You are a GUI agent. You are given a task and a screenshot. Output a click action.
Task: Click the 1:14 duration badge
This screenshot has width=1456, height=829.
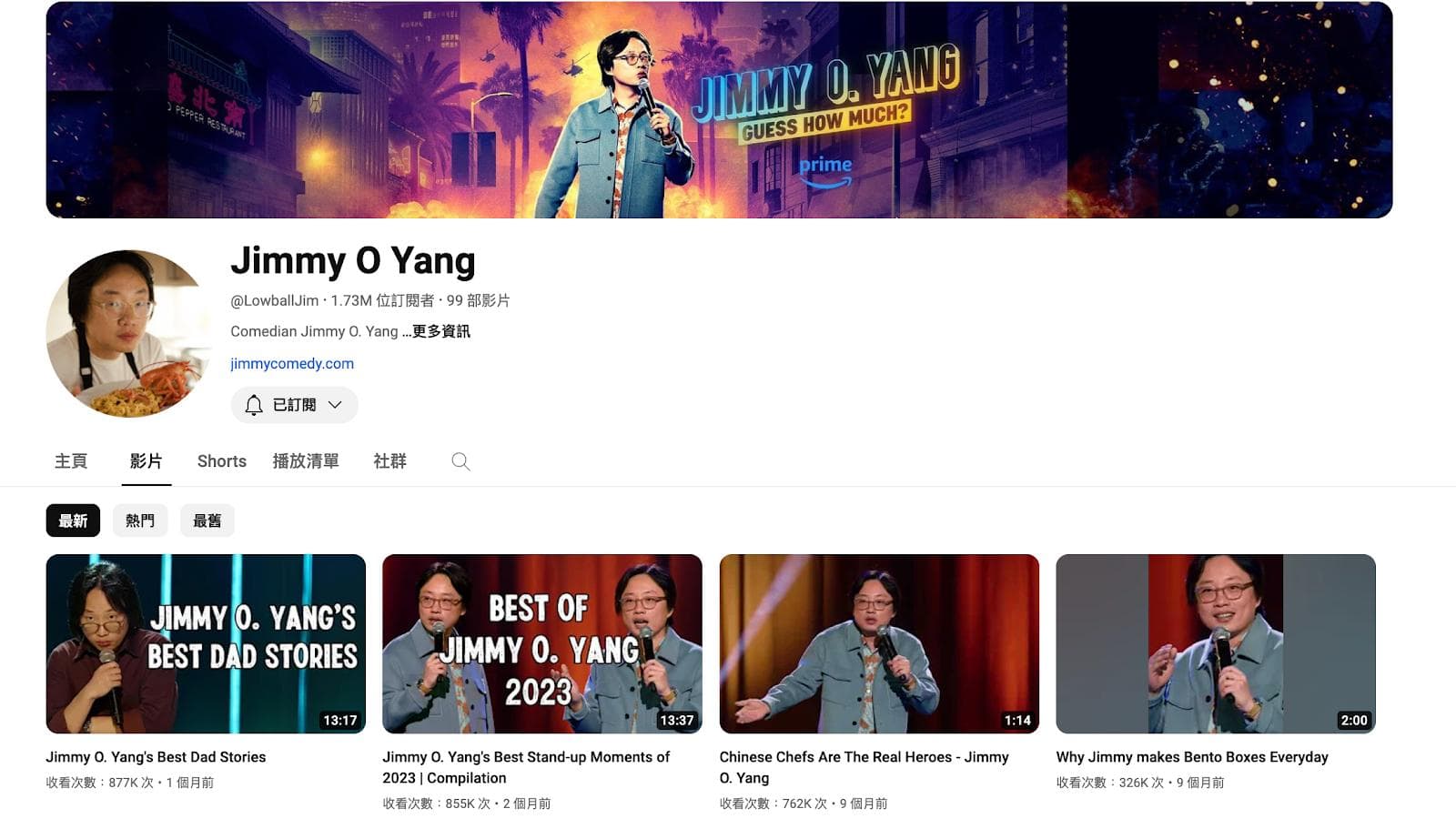click(x=1017, y=720)
